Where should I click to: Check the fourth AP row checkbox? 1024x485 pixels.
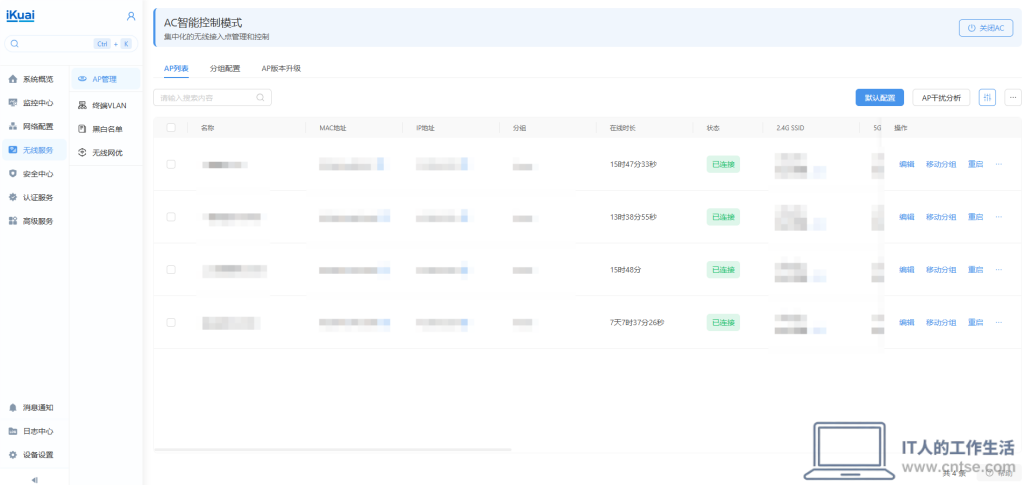[x=171, y=322]
